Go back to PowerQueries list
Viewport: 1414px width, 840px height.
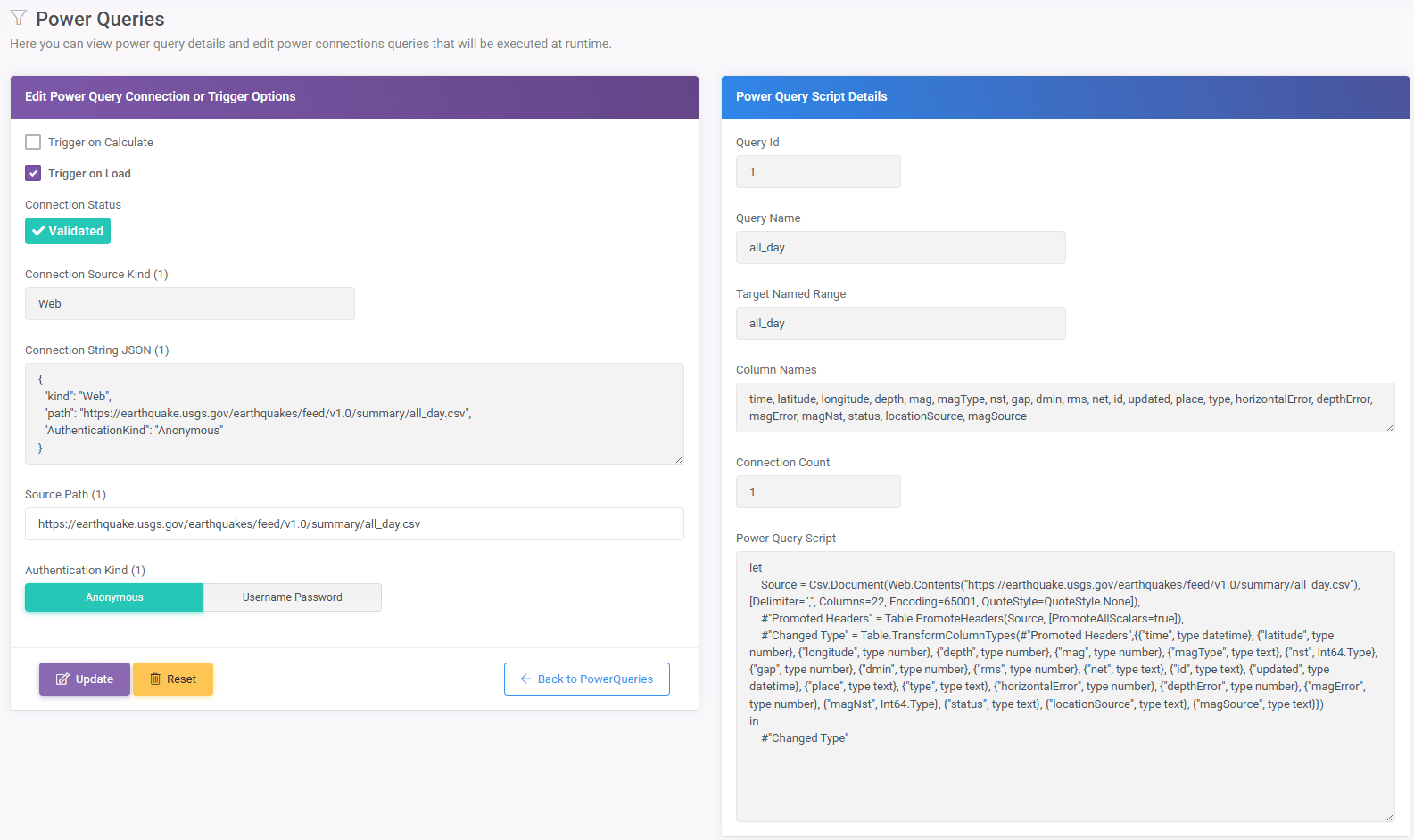pos(587,679)
